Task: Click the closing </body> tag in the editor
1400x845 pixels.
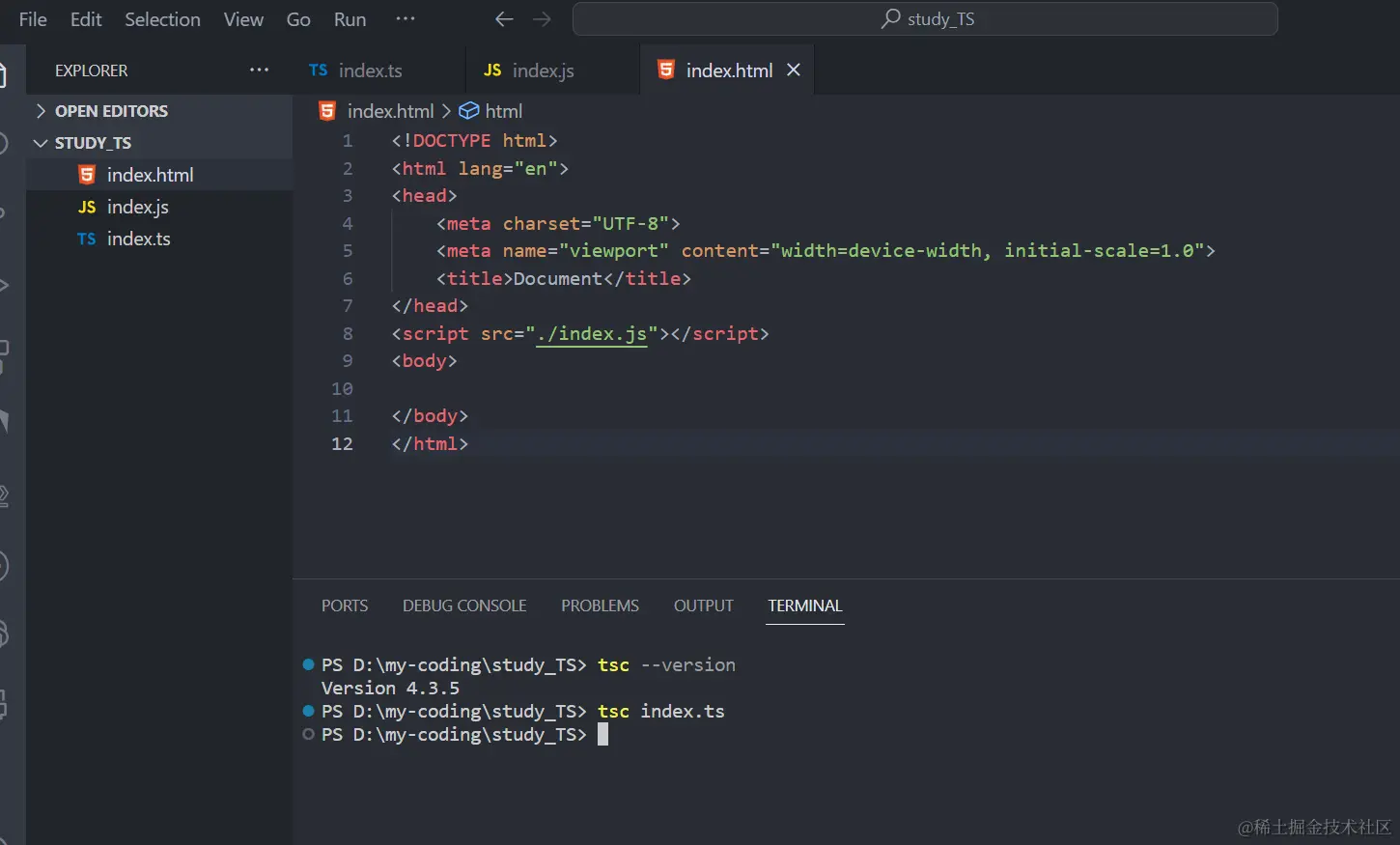Action: tap(430, 416)
